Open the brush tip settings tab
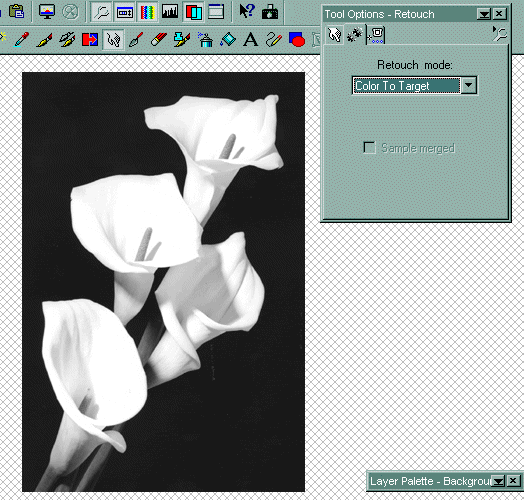Screen dimensions: 524x500 click(x=354, y=34)
